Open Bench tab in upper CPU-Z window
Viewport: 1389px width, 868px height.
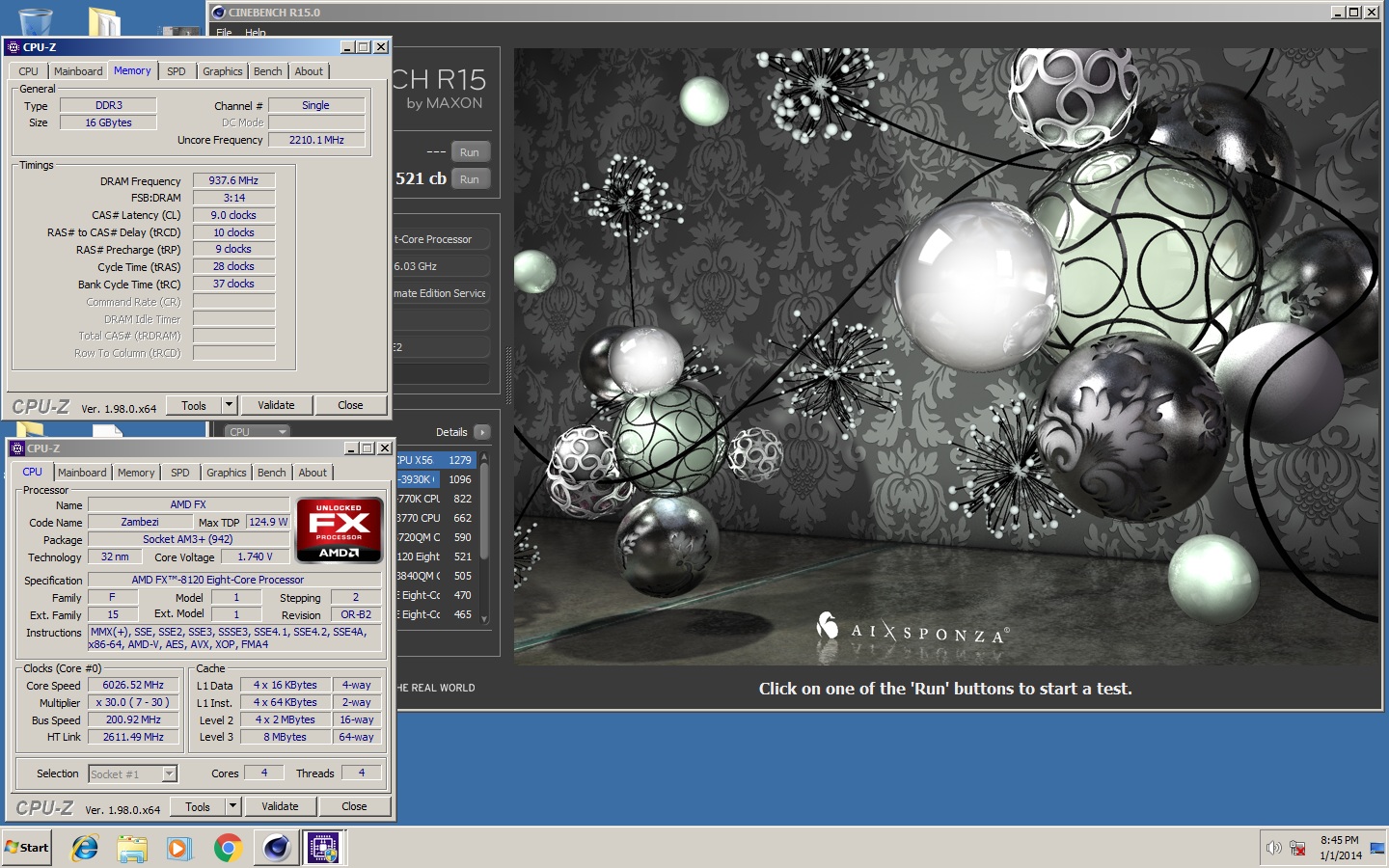point(268,71)
